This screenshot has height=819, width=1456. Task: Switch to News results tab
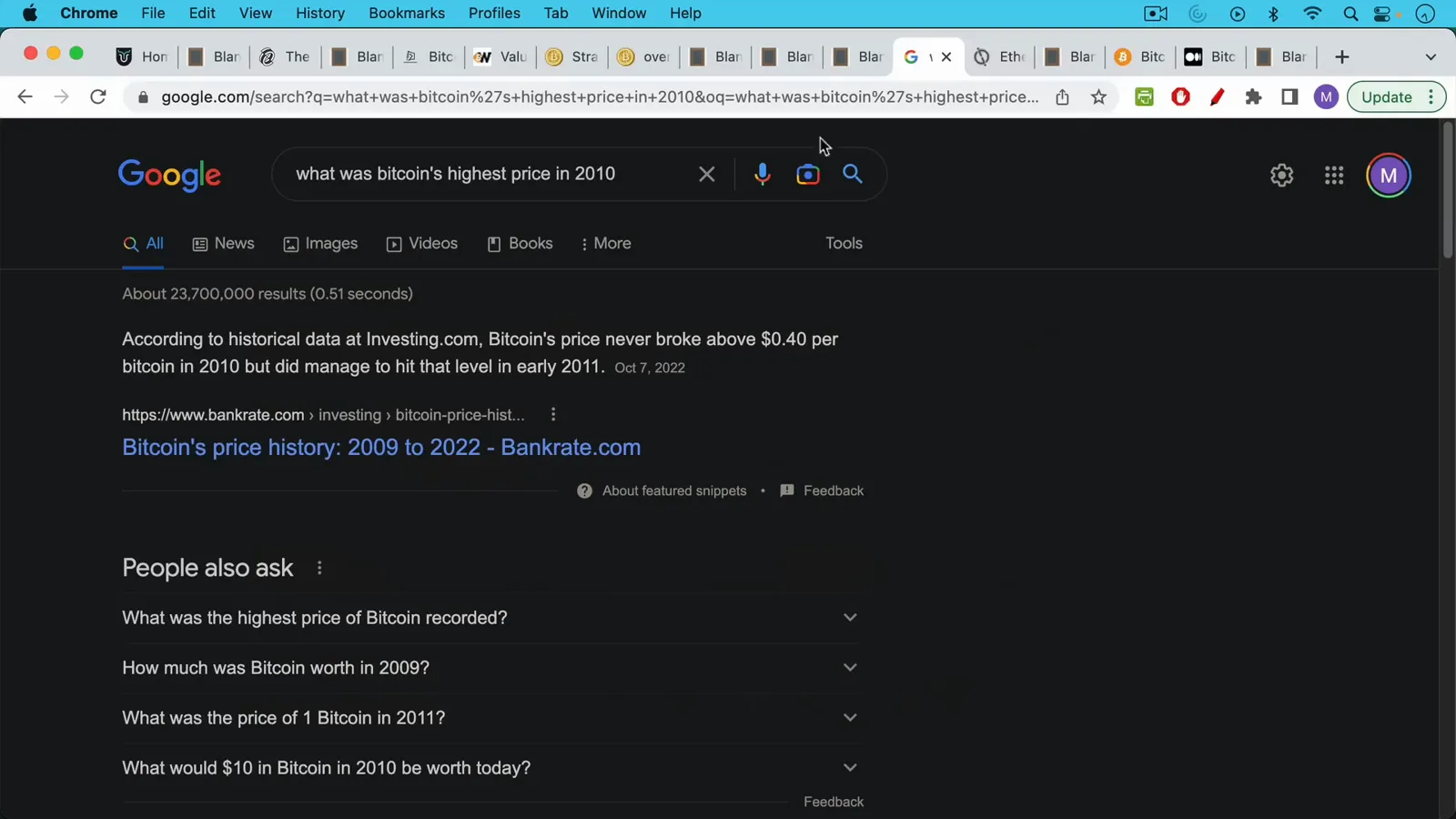click(x=223, y=244)
